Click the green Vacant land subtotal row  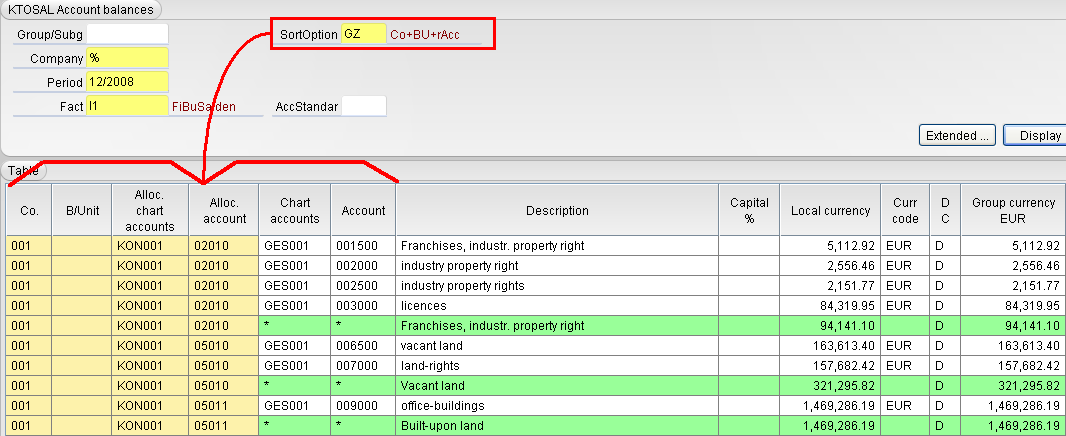[535, 386]
